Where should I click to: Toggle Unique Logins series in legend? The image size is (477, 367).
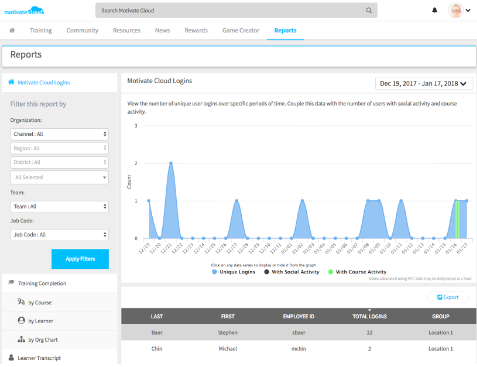tap(234, 272)
